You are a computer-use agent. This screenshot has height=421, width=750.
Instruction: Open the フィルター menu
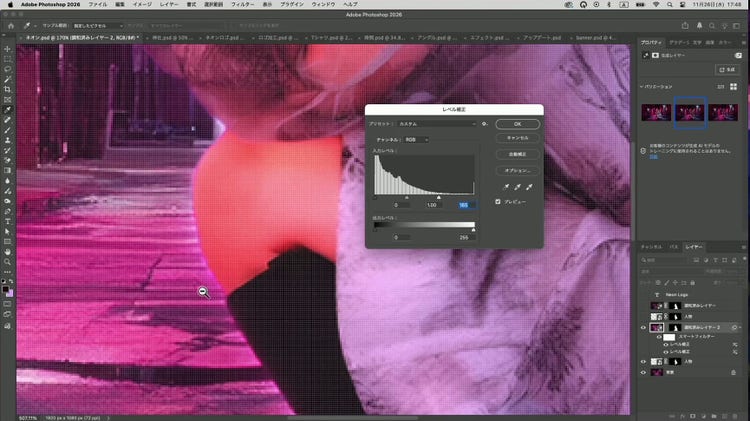[269, 5]
